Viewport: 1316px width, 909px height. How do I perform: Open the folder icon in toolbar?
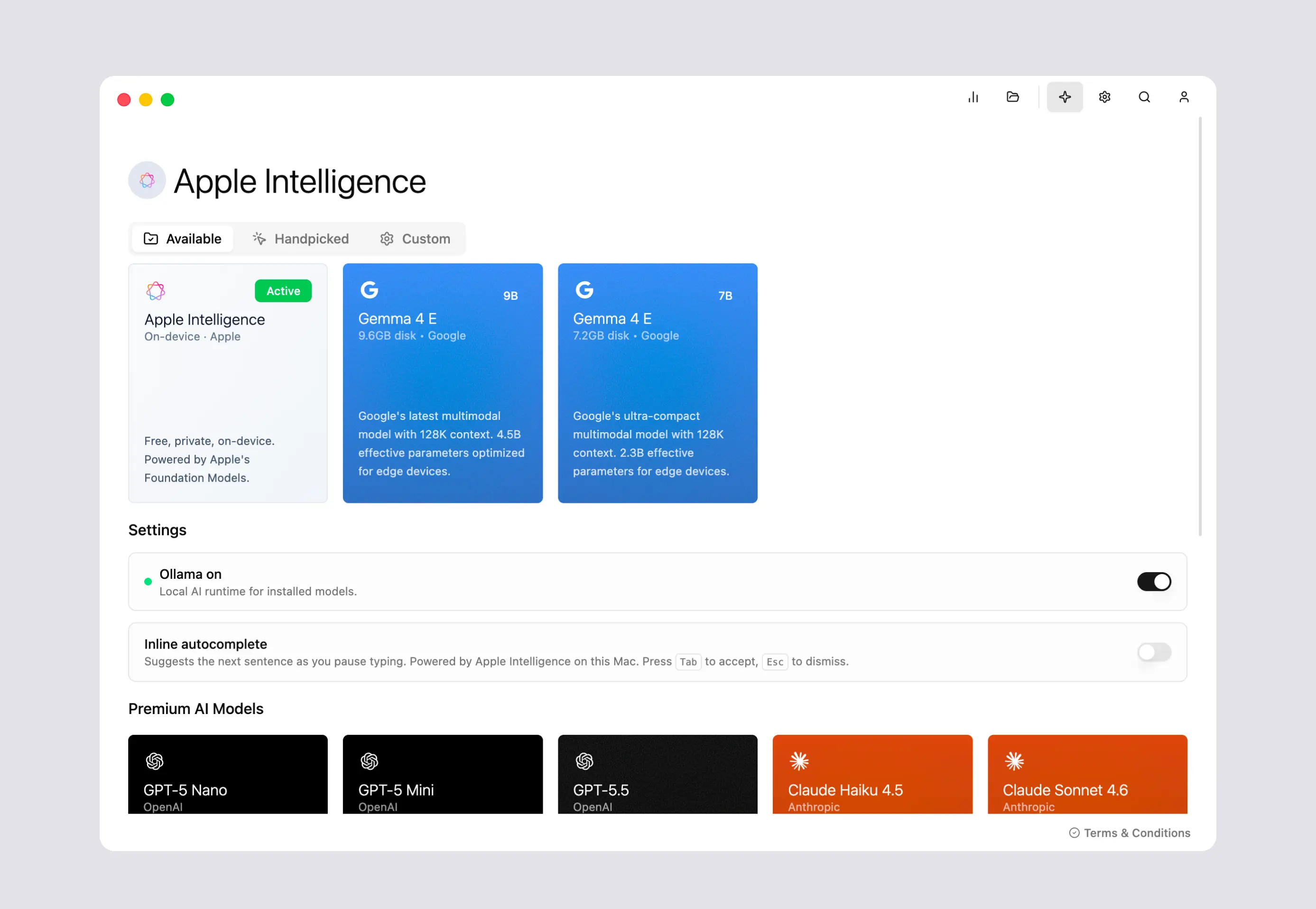1012,97
